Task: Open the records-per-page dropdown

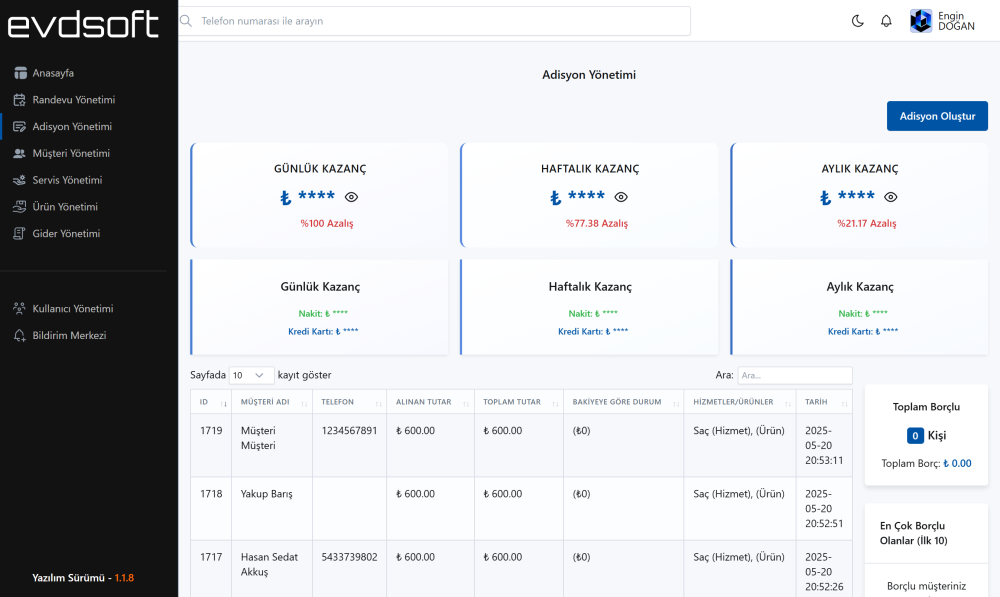Action: coord(251,375)
